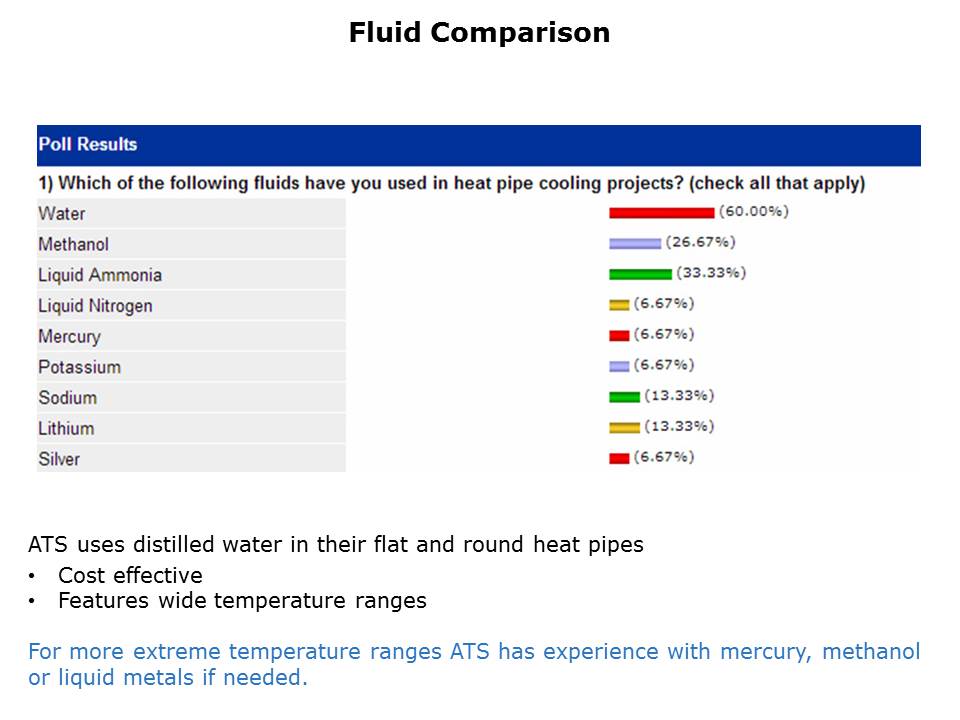This screenshot has height=720, width=960.
Task: Click the yellow Liquid Nitrogen bar
Action: [x=619, y=305]
